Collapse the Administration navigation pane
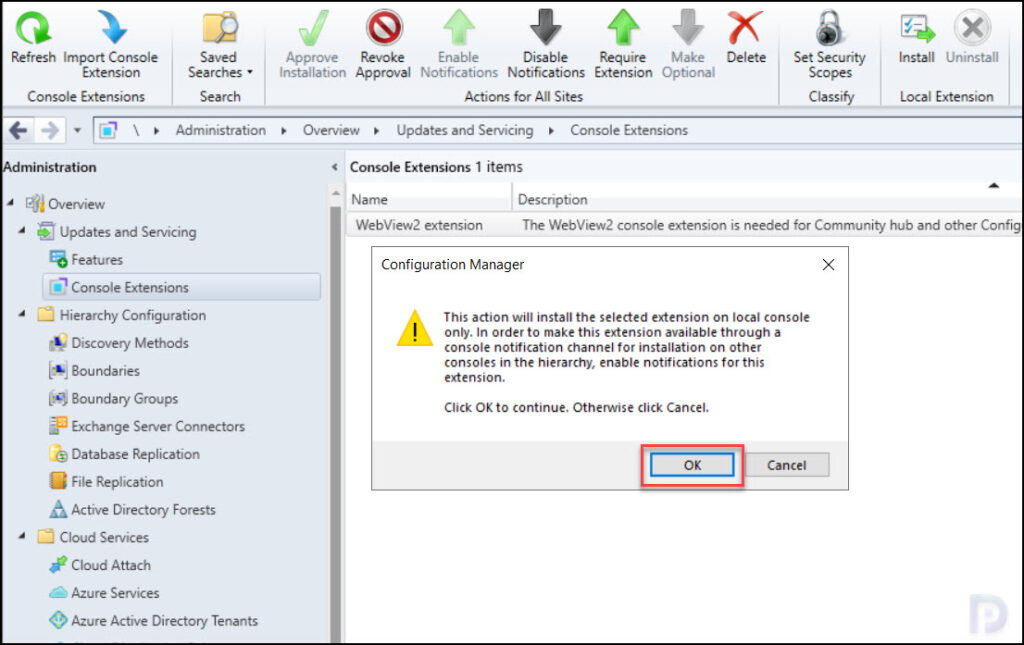The height and width of the screenshot is (645, 1024). pos(334,167)
